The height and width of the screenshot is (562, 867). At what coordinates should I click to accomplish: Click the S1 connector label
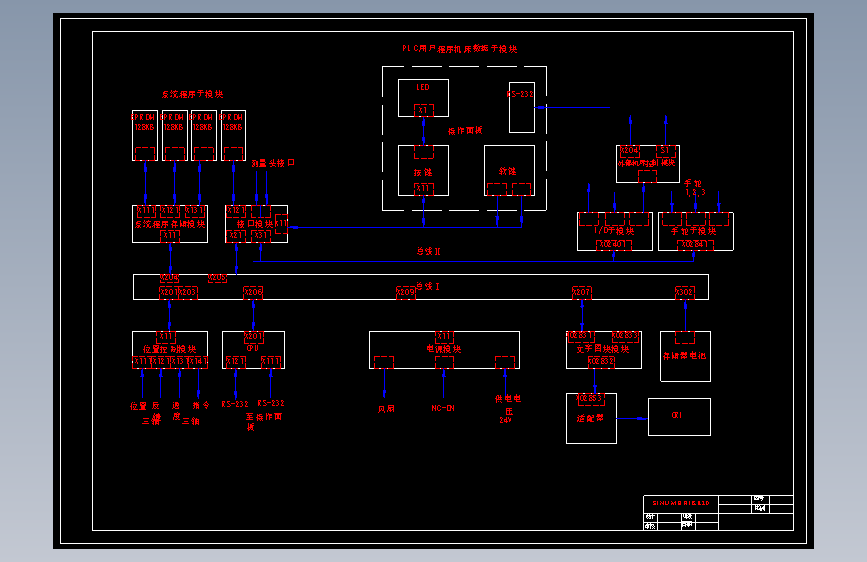coord(666,150)
